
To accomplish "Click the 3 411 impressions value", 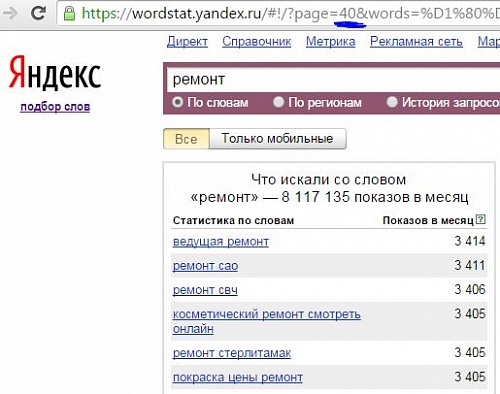I will 470,266.
